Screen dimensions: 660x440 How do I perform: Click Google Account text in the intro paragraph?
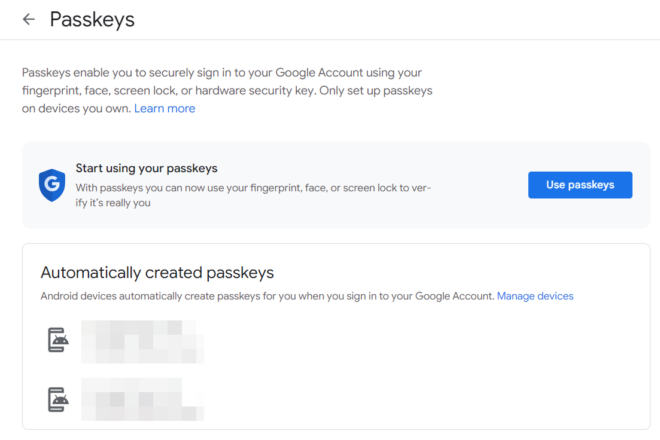[319, 72]
